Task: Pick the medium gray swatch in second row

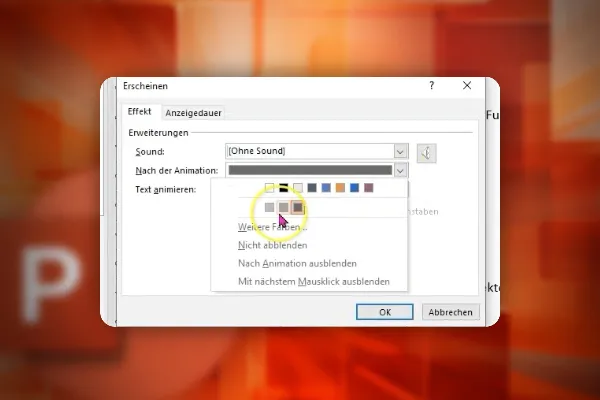Action: (284, 207)
